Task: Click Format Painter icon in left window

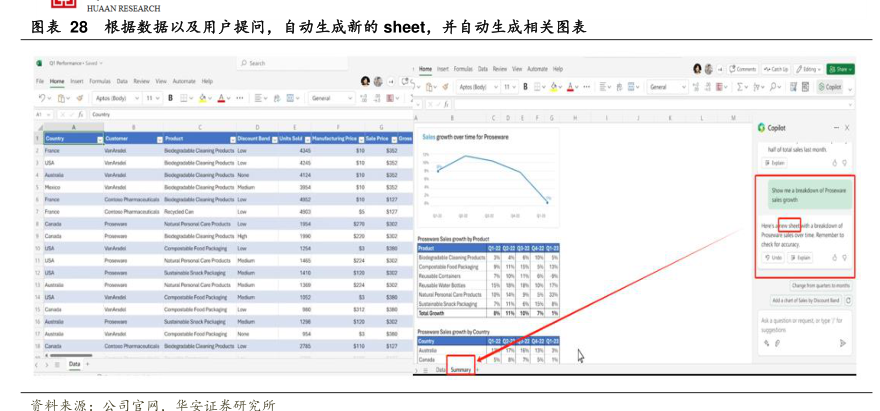Action: (80, 98)
